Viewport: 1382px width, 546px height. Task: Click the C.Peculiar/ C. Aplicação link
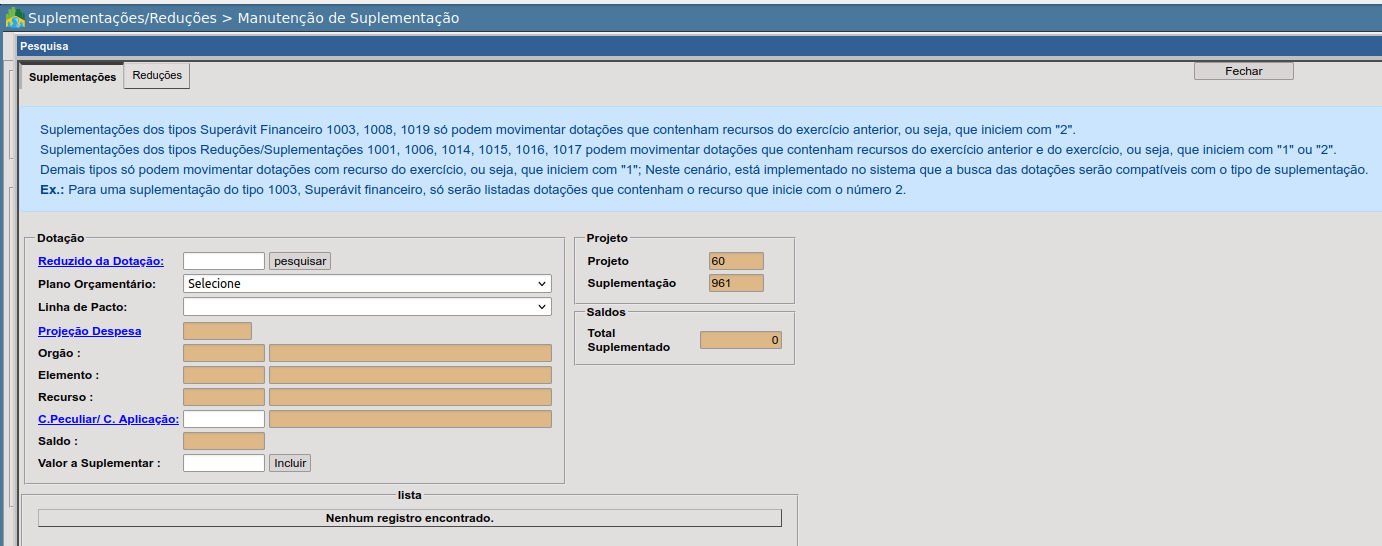[108, 419]
